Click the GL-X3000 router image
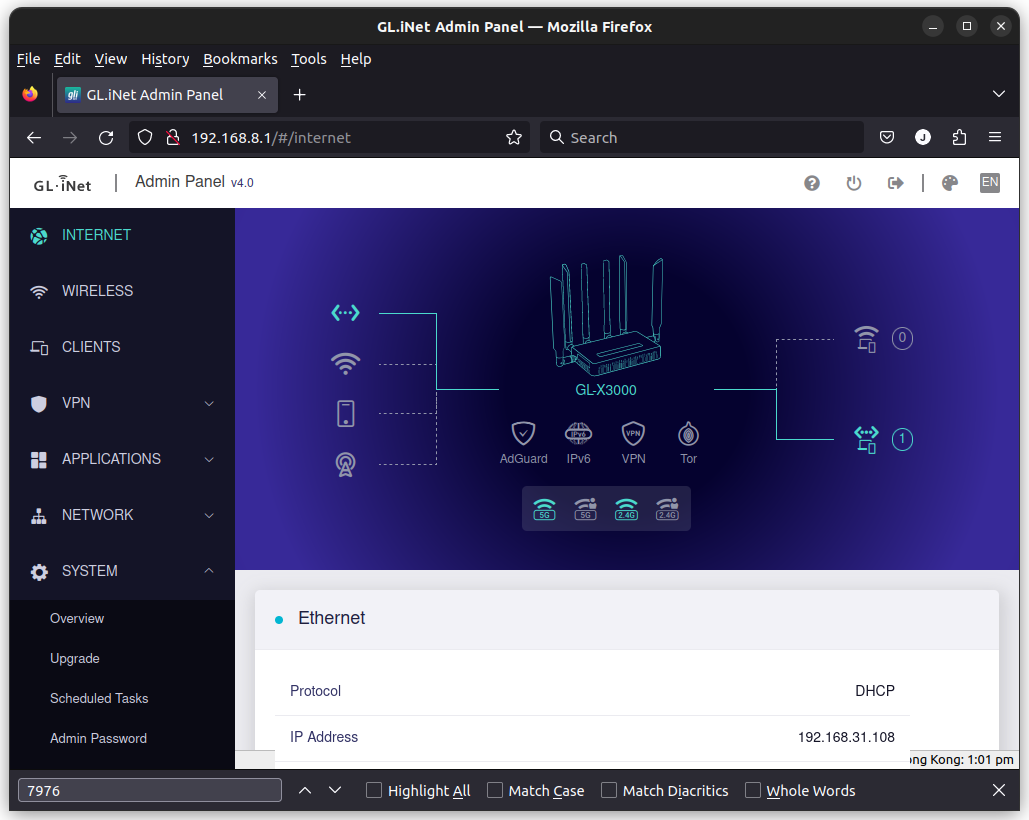Image resolution: width=1029 pixels, height=820 pixels. pyautogui.click(x=606, y=316)
